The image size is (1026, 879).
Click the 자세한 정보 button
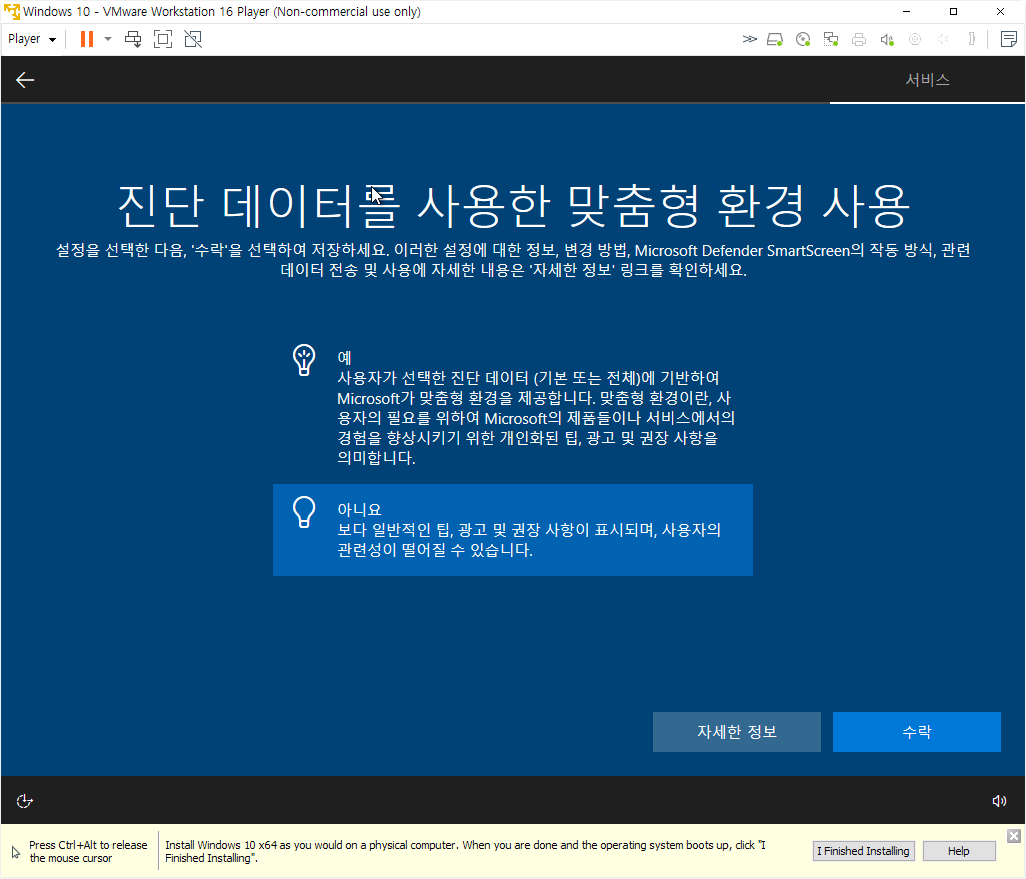pyautogui.click(x=737, y=732)
